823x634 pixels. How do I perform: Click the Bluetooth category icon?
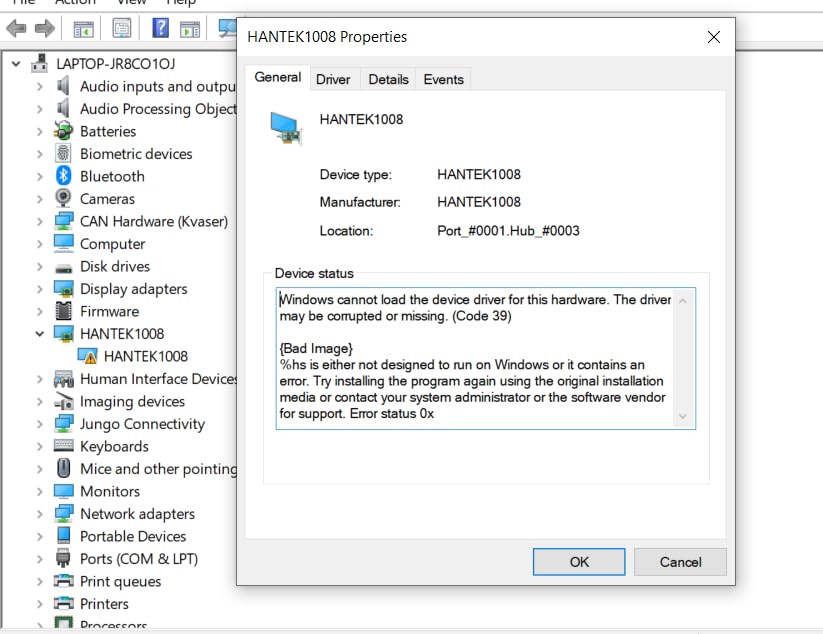coord(64,176)
